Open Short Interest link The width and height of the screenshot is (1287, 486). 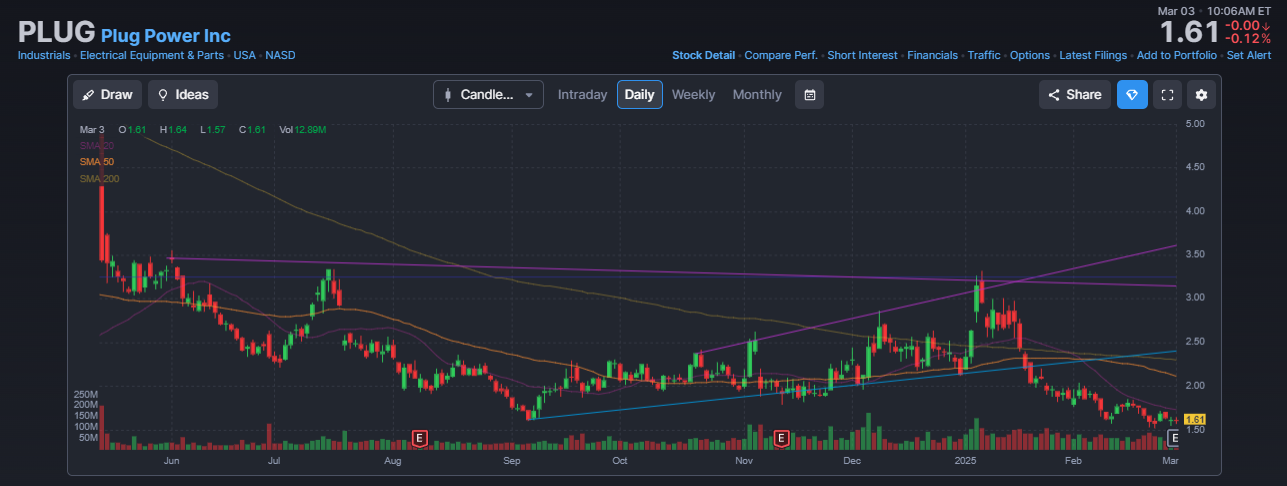pos(862,56)
